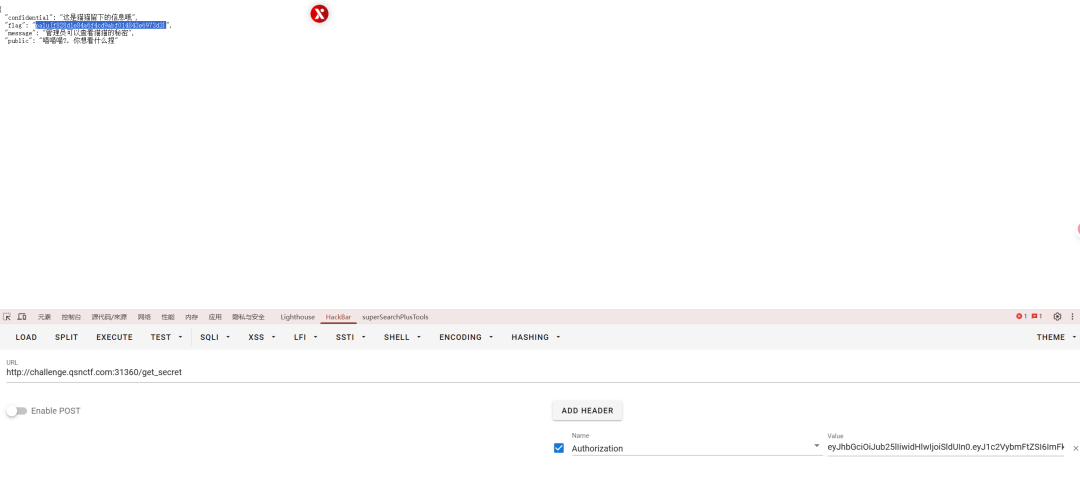
Task: Click the element inspector picker icon
Action: click(x=7, y=317)
